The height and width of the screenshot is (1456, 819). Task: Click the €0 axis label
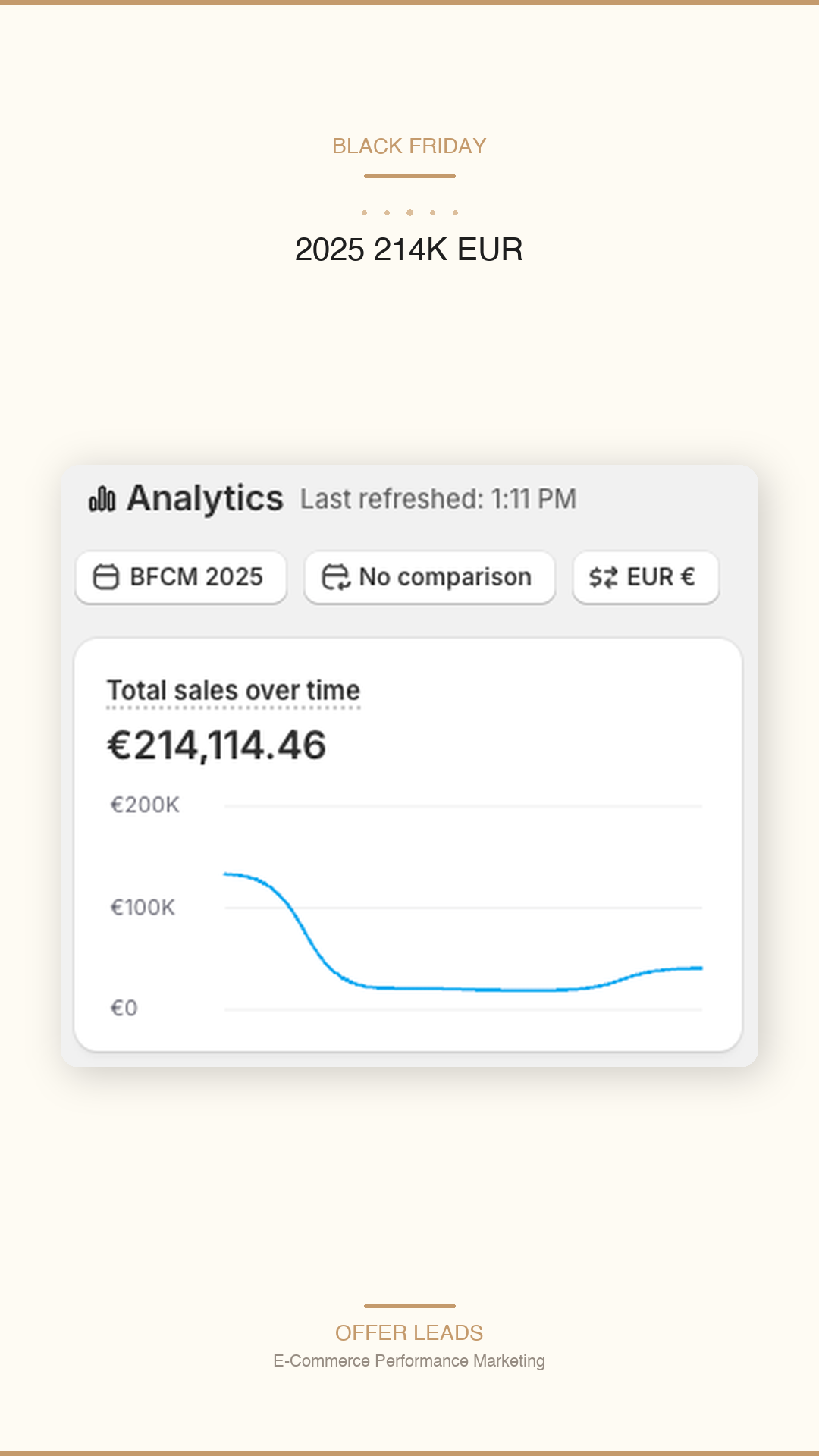click(x=124, y=1008)
